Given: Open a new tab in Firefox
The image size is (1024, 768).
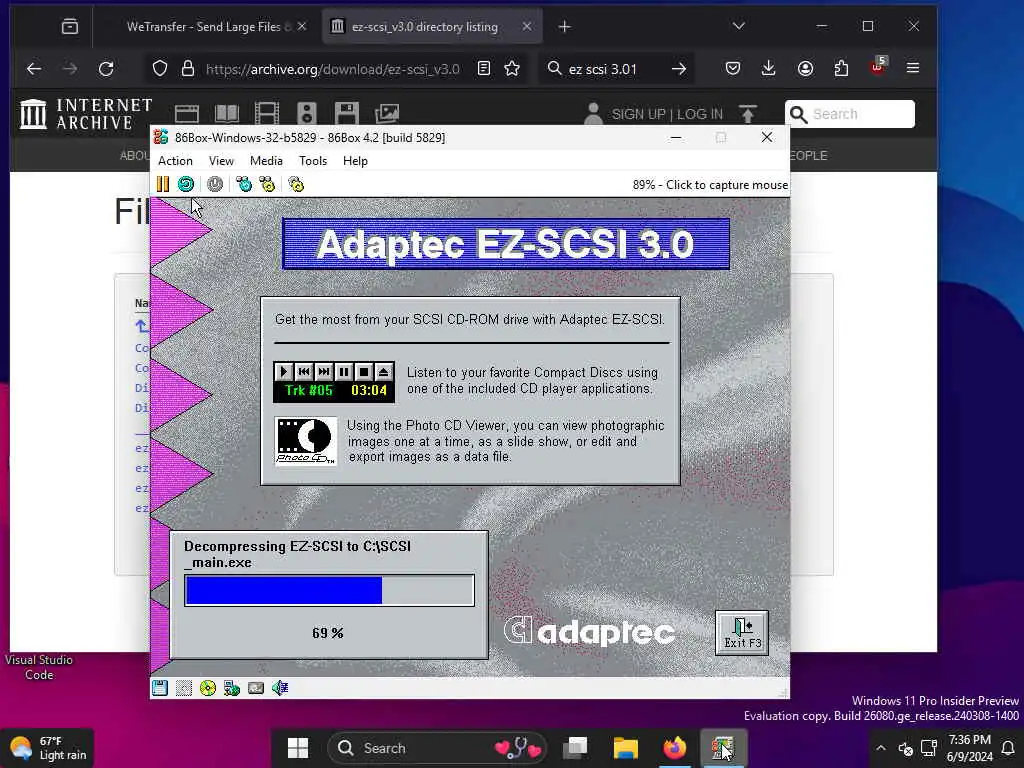Looking at the screenshot, I should [x=565, y=27].
